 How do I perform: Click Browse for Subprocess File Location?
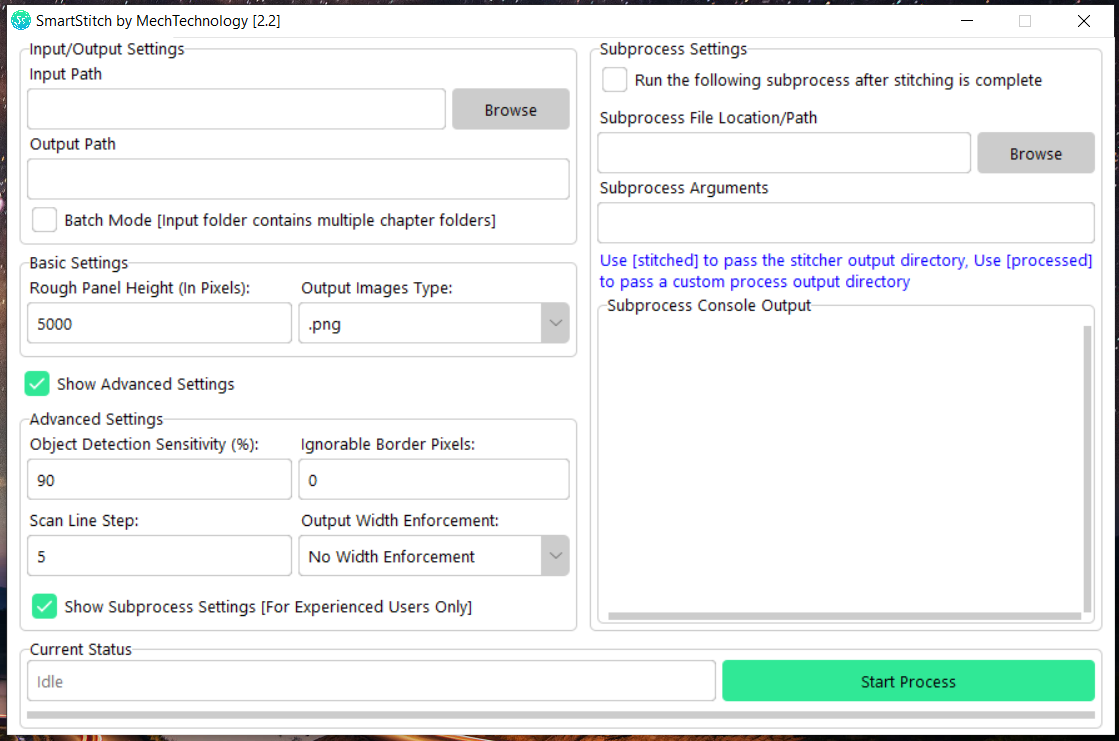coord(1036,153)
